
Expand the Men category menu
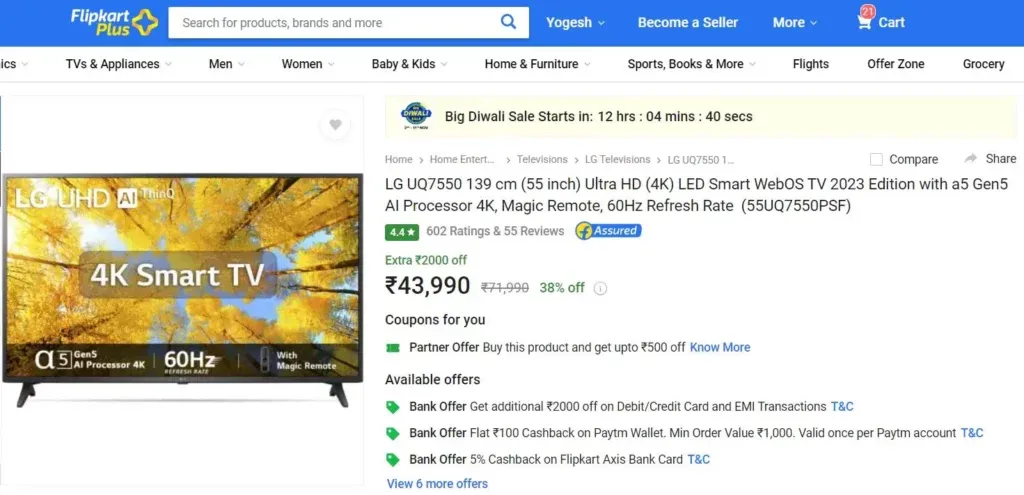[227, 64]
